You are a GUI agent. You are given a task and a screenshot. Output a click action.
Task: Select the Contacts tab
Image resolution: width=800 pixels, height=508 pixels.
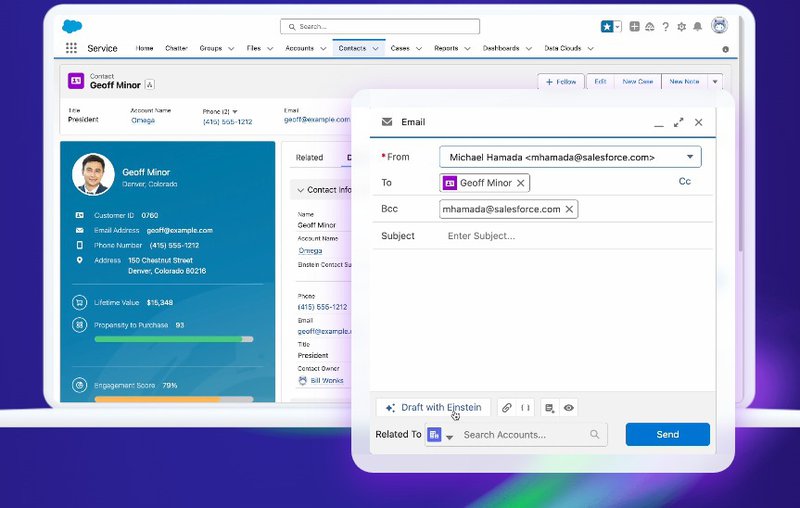352,48
